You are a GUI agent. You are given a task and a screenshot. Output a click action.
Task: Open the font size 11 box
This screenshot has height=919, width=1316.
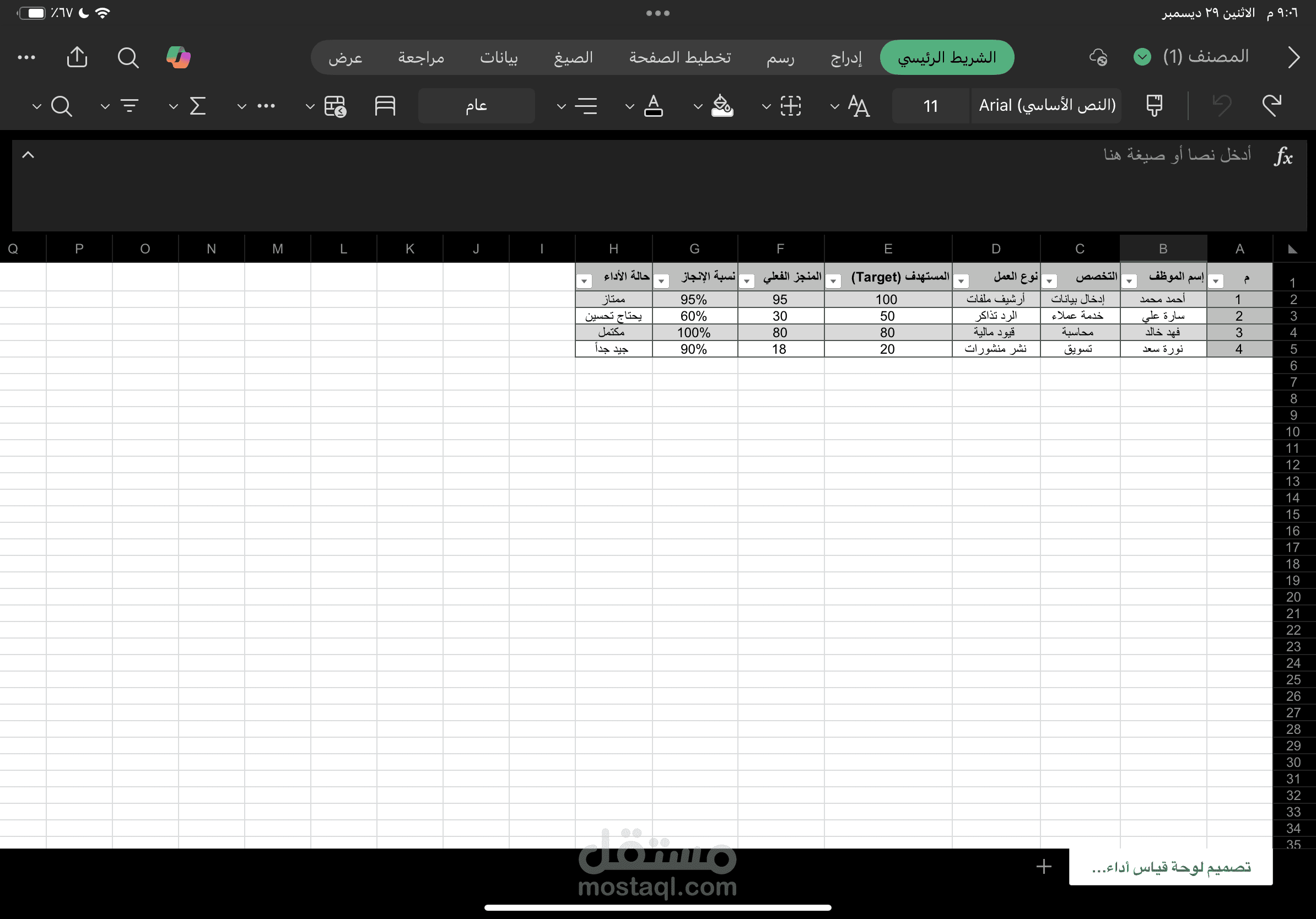pos(931,105)
